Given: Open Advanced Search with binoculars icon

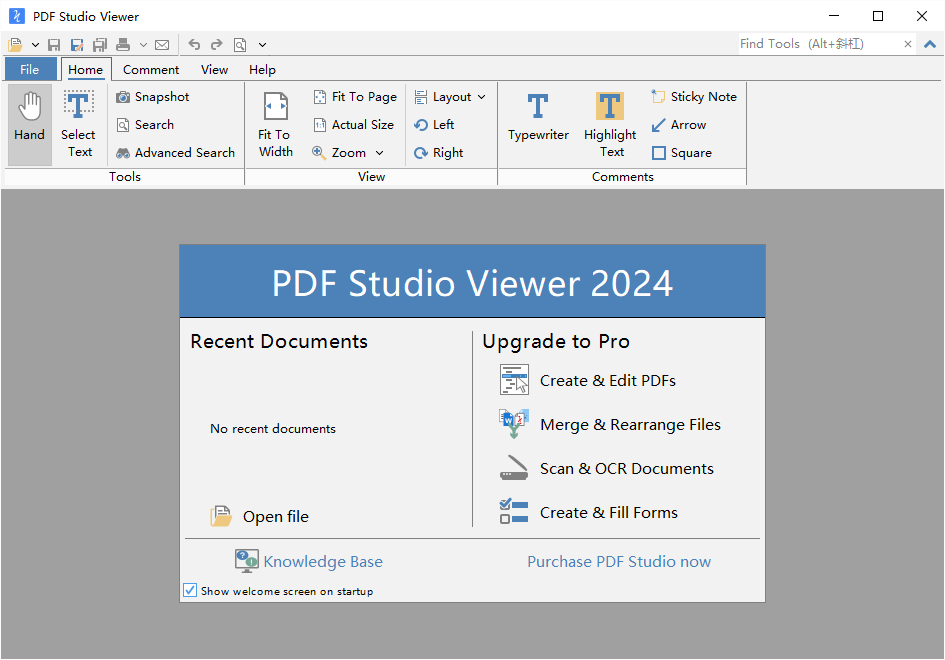Looking at the screenshot, I should [175, 152].
